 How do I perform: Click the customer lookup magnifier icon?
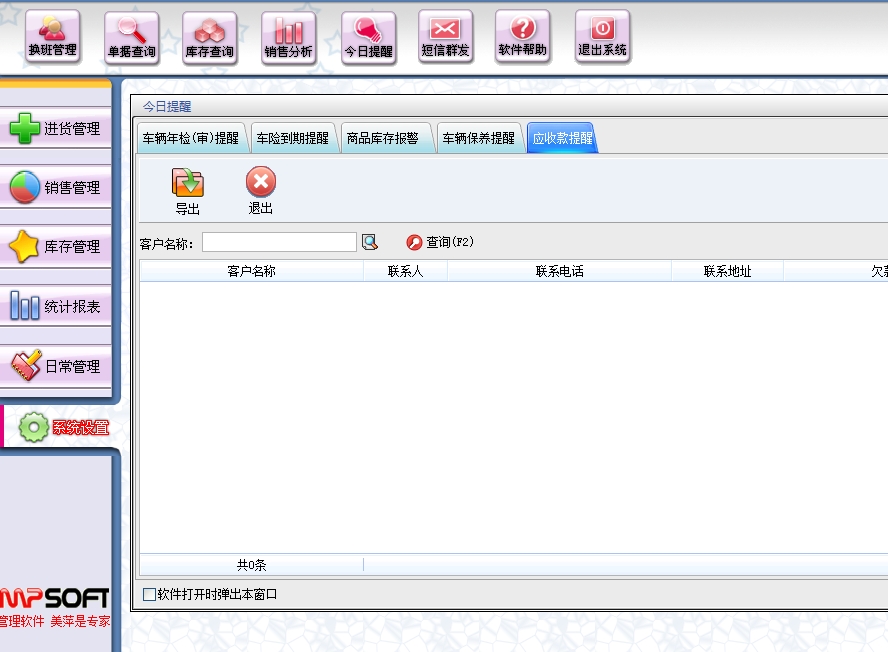click(370, 242)
